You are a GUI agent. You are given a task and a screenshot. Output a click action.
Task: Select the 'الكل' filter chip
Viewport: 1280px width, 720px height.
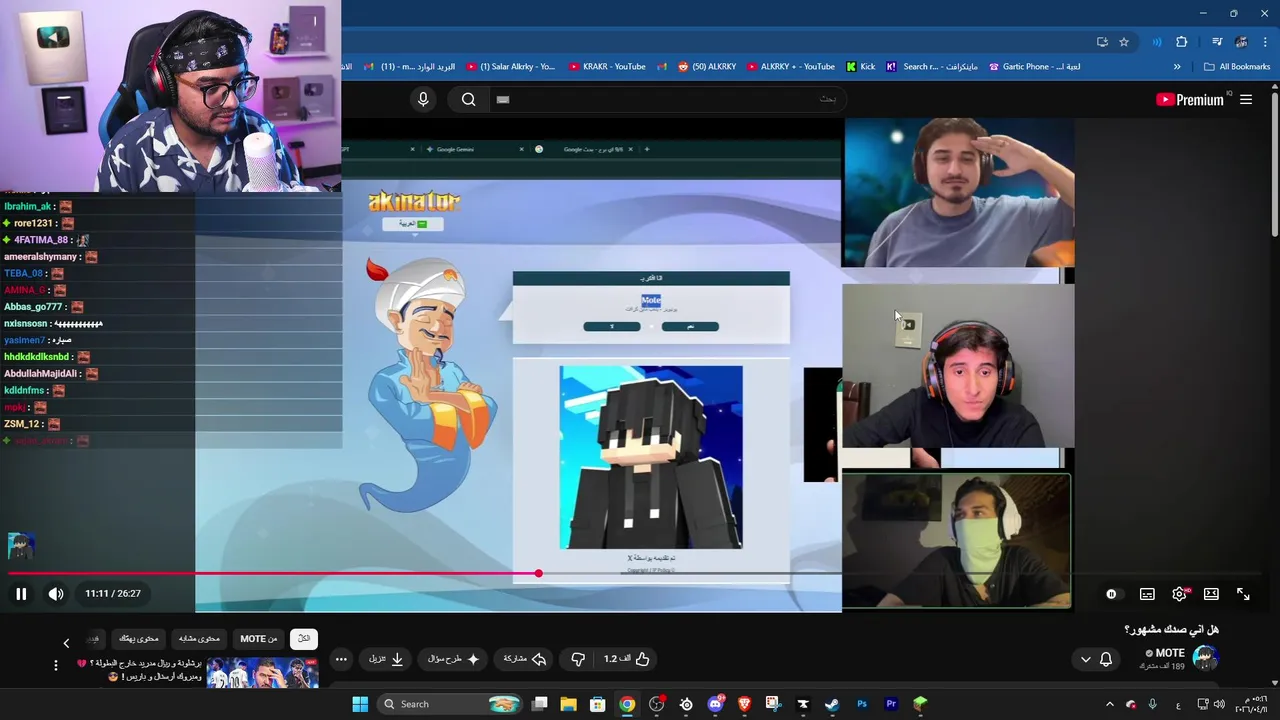(x=304, y=638)
